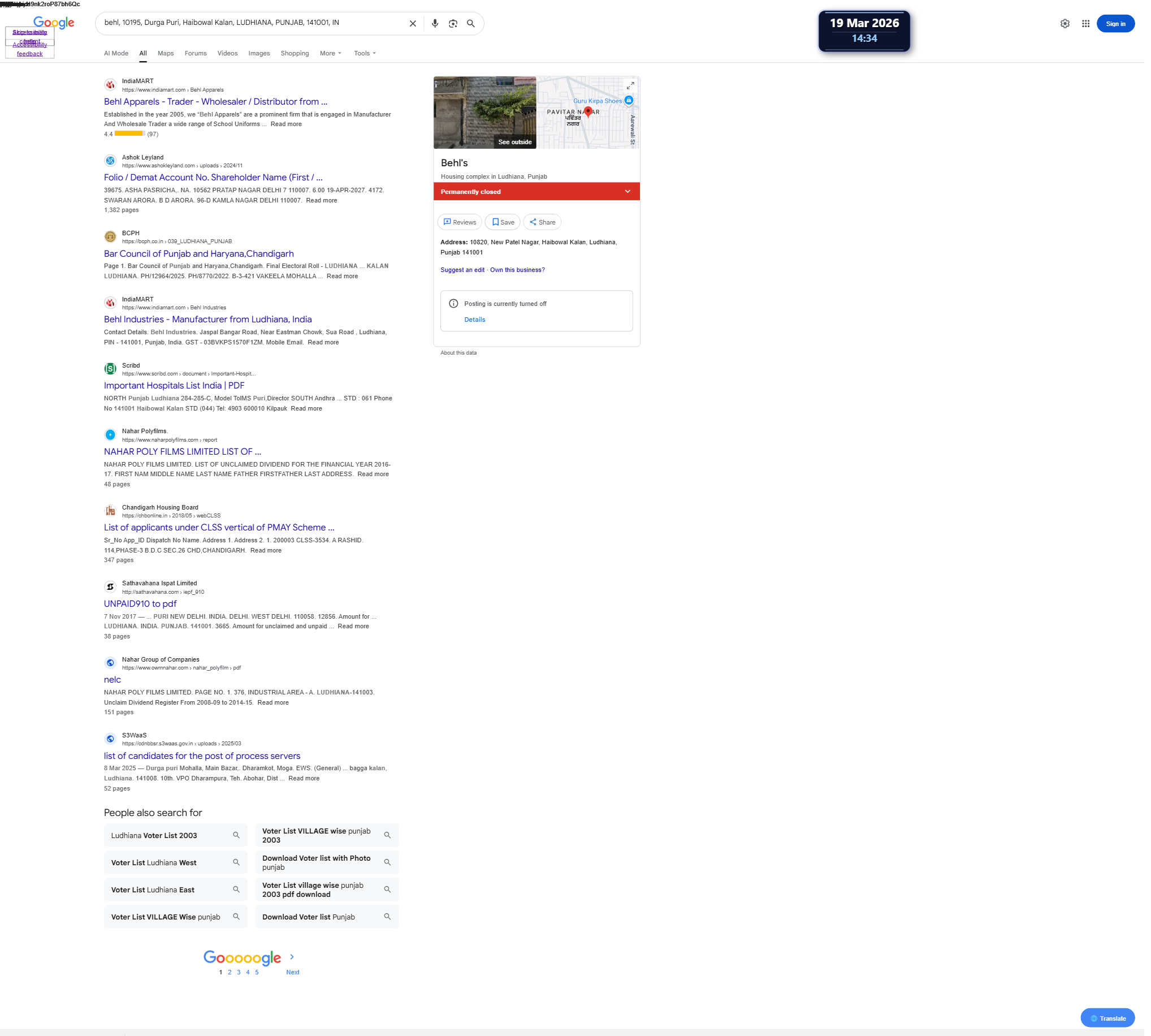Image resolution: width=1151 pixels, height=1036 pixels.
Task: Open the Google apps grid
Action: tap(1085, 23)
